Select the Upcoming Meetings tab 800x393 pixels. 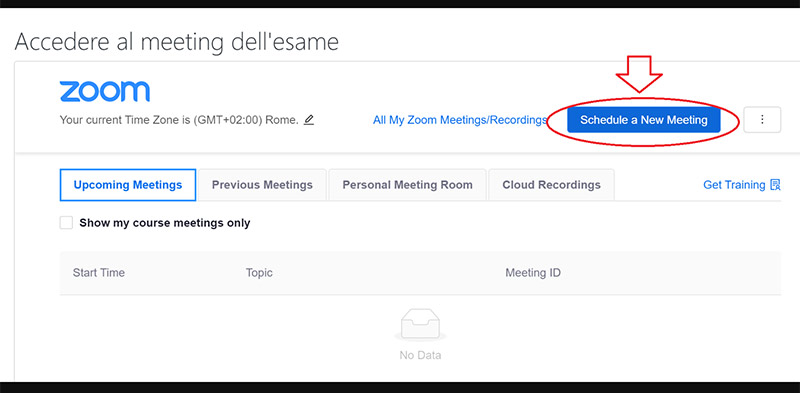pyautogui.click(x=128, y=185)
